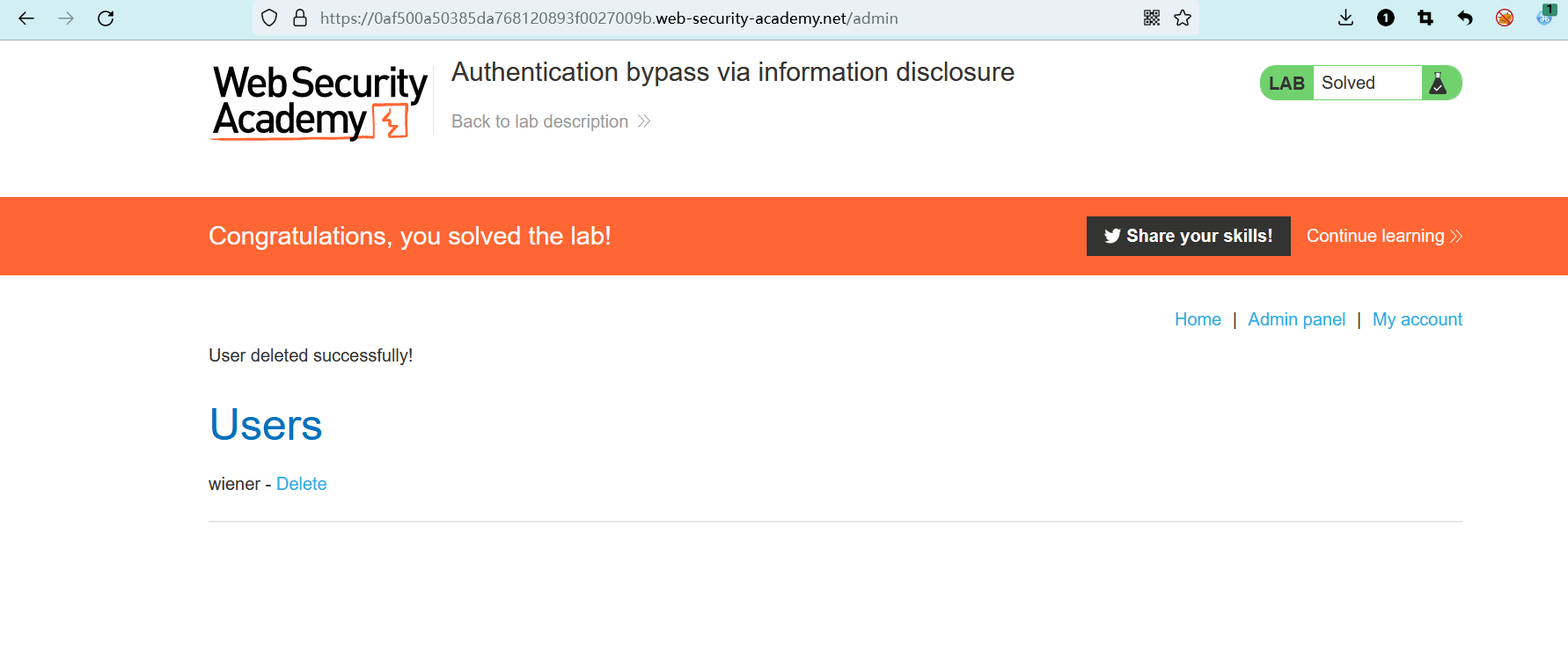Go to the Home navigation link

tap(1198, 319)
